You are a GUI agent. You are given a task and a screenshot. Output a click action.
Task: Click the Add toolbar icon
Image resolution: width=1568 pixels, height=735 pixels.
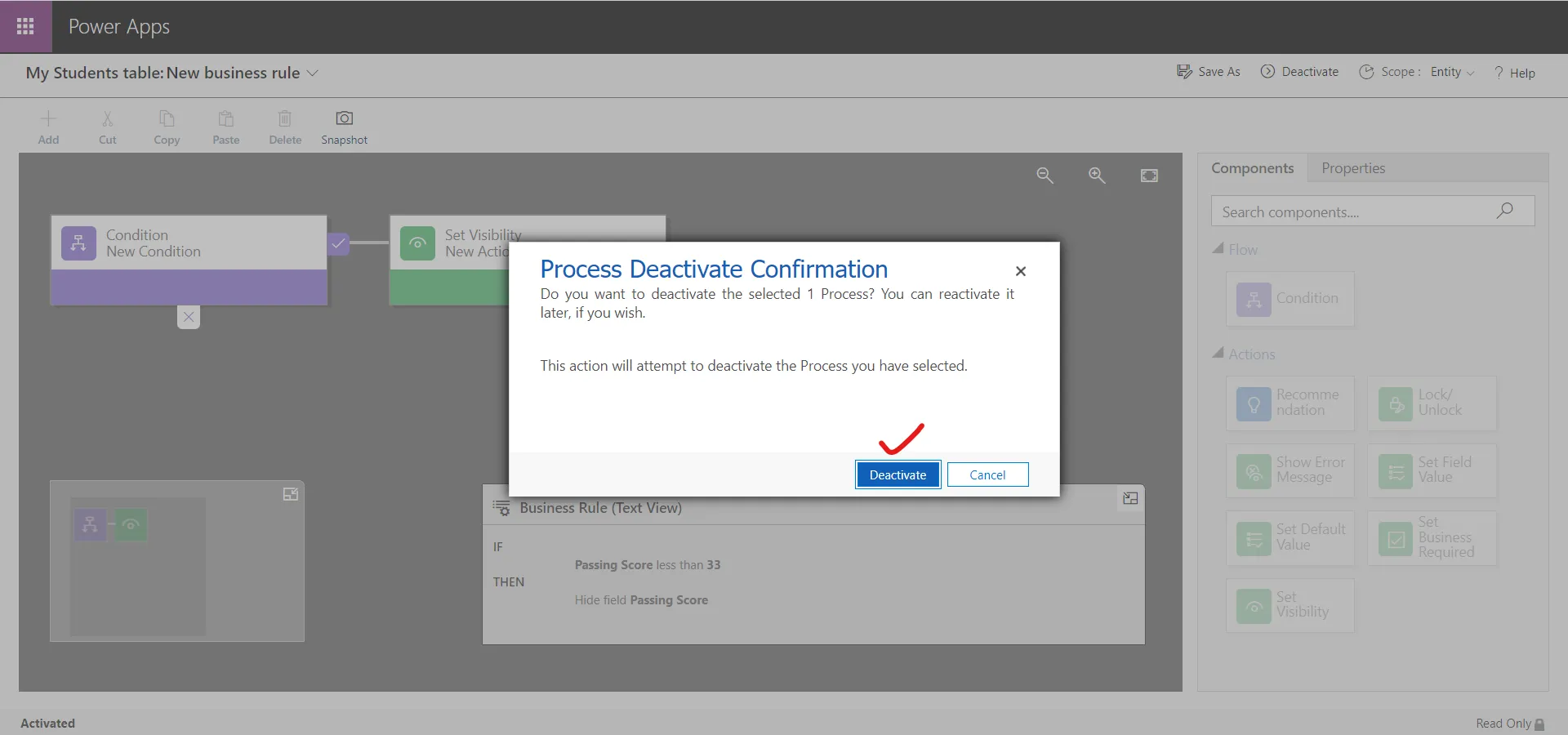click(48, 127)
